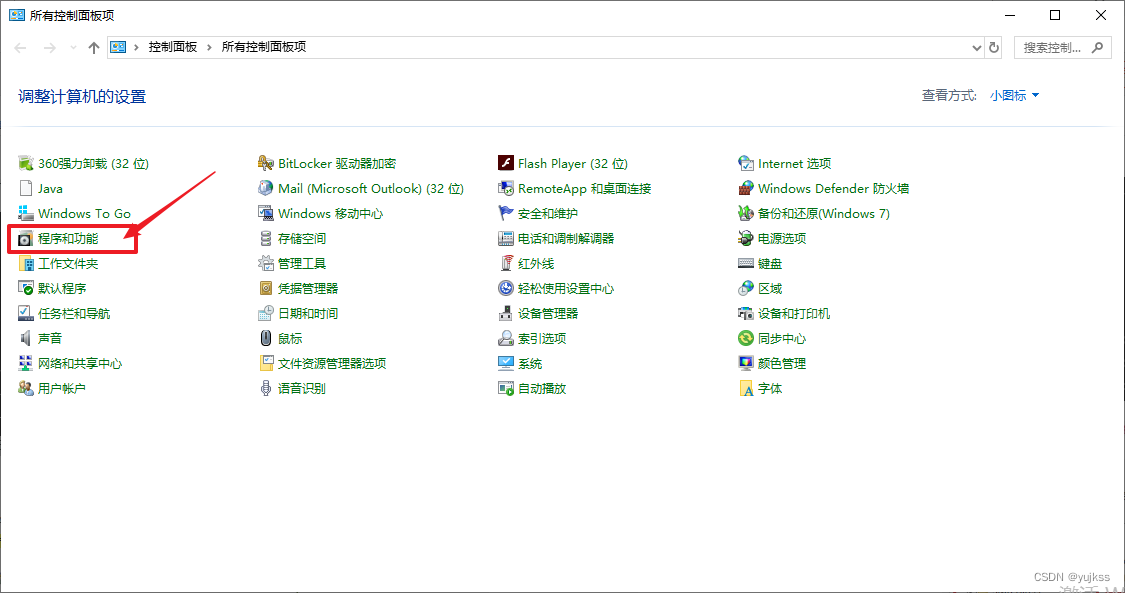The image size is (1125, 593).
Task: Click the Windows To Go icon
Action: point(26,214)
